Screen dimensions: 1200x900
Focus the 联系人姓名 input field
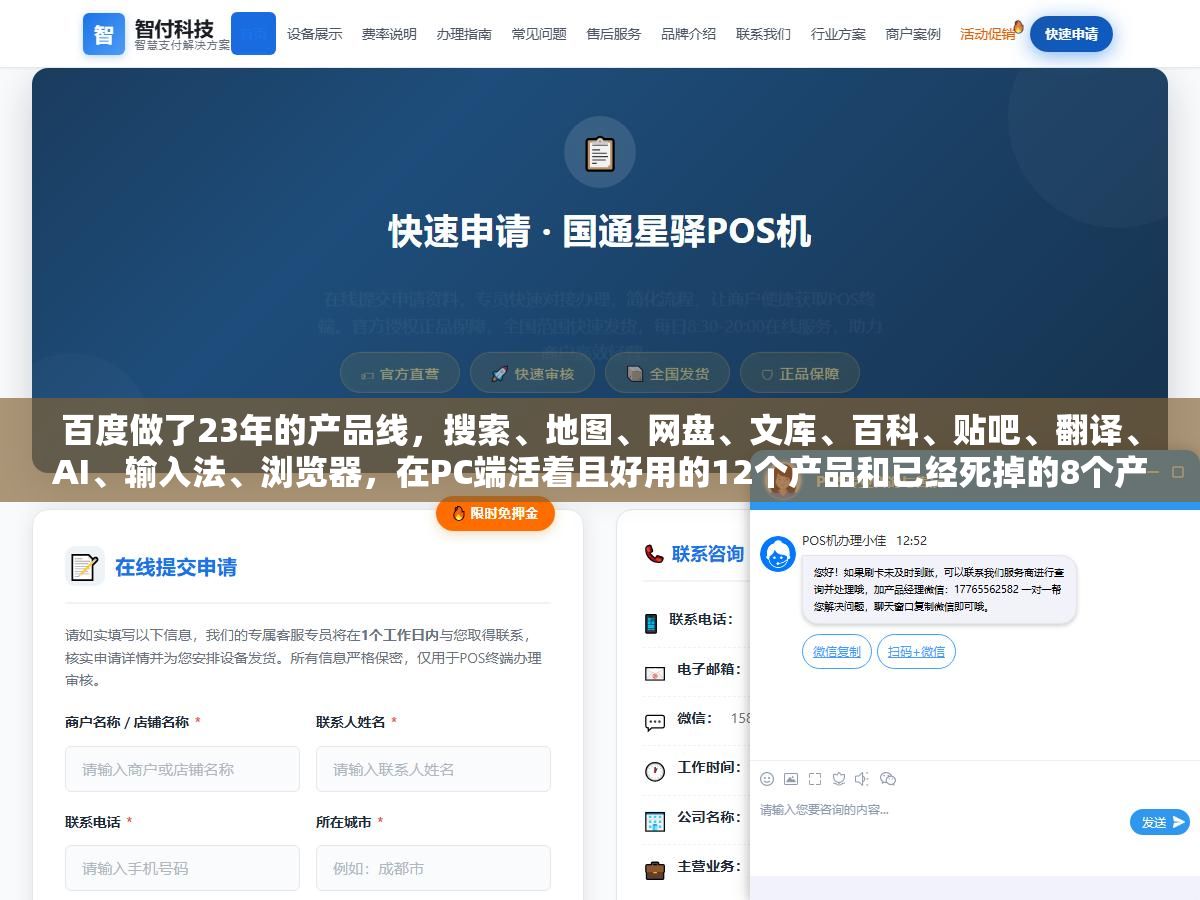433,769
